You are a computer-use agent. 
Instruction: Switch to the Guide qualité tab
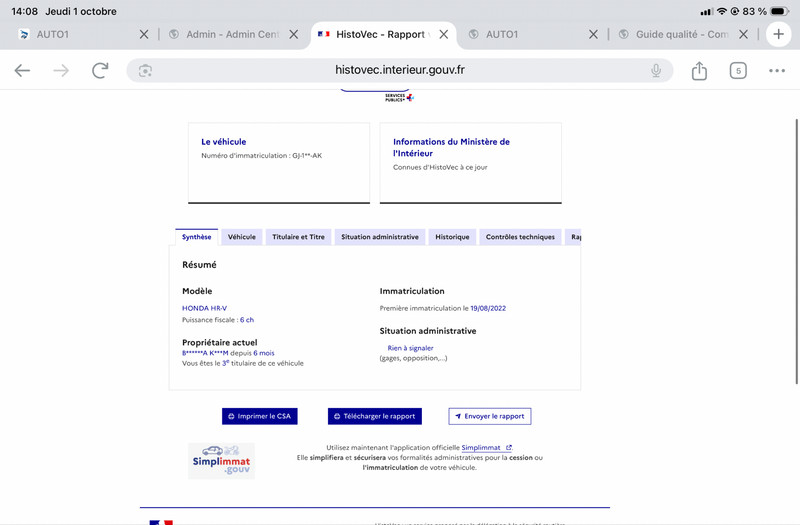click(x=673, y=34)
